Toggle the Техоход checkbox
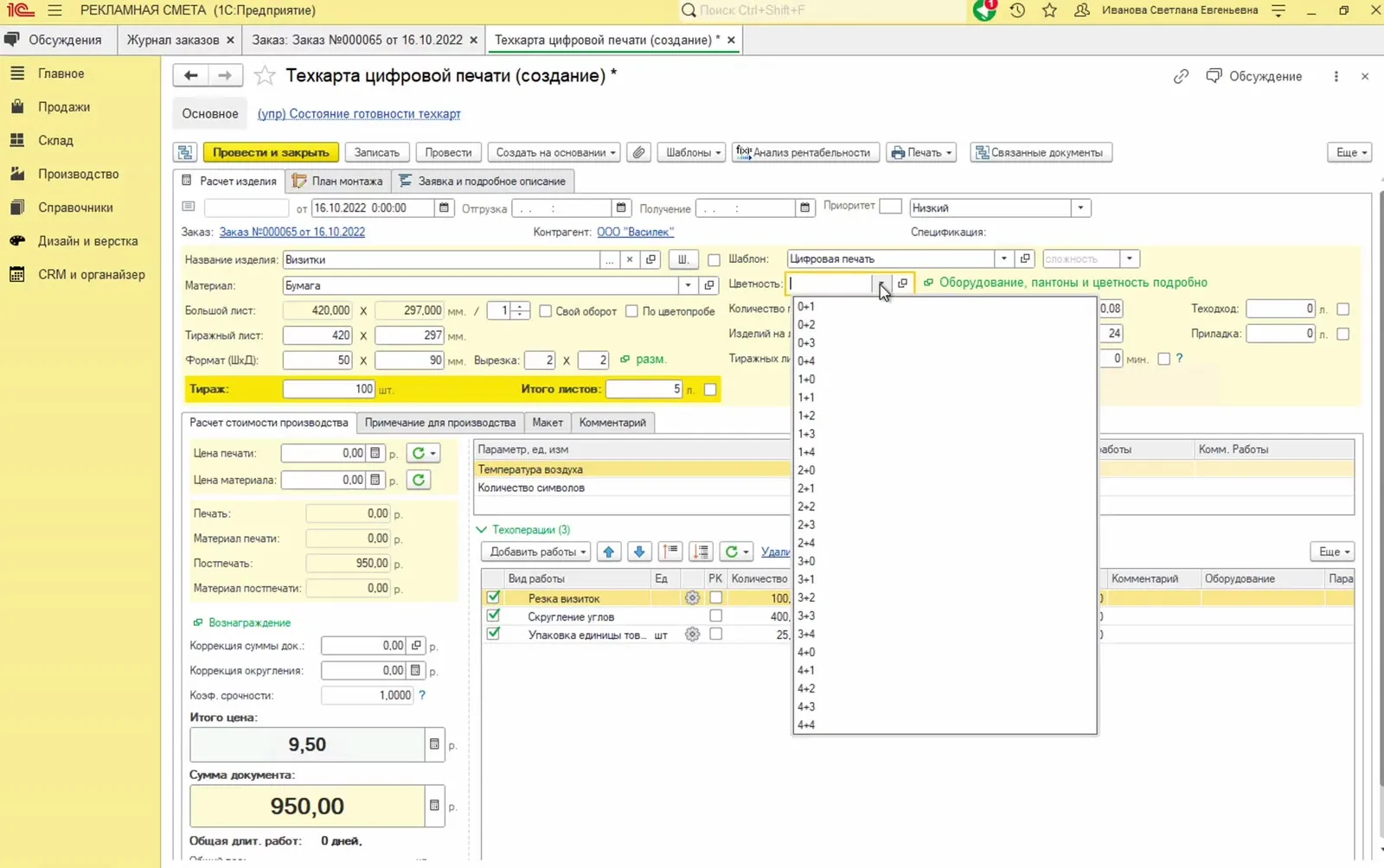This screenshot has height=868, width=1384. [x=1342, y=309]
